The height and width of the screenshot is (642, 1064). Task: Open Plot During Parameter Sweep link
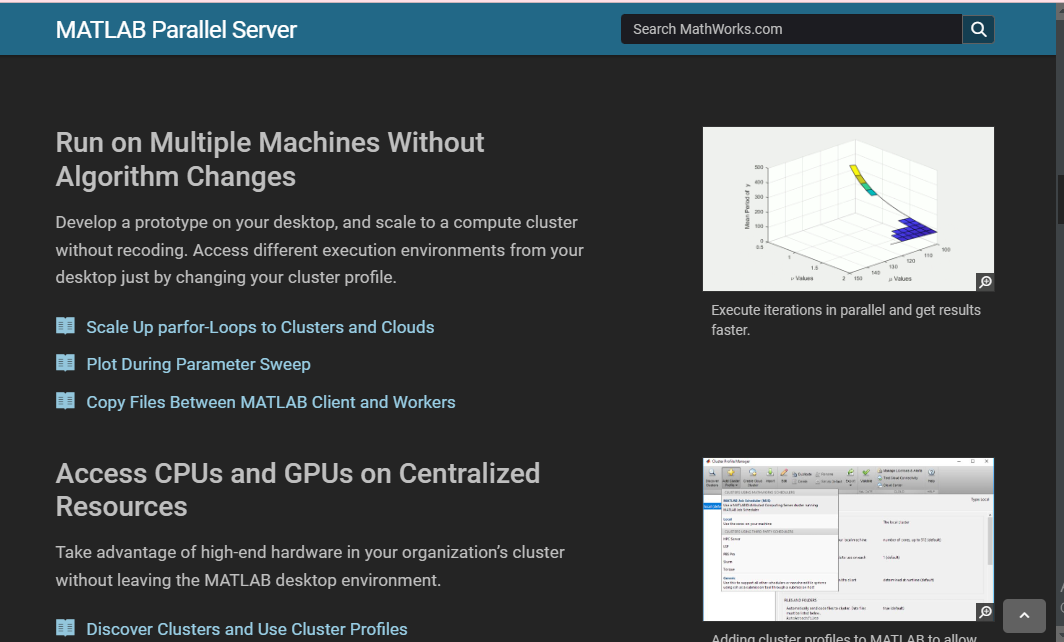click(x=198, y=364)
